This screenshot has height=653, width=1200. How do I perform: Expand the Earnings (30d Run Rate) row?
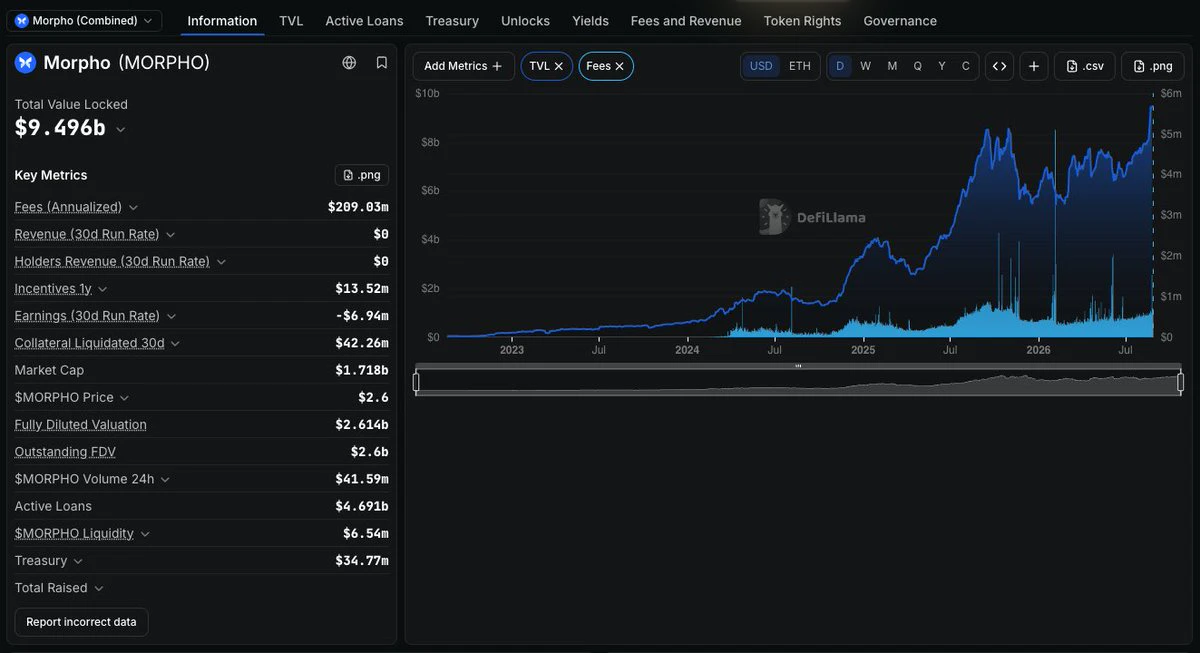pyautogui.click(x=171, y=316)
